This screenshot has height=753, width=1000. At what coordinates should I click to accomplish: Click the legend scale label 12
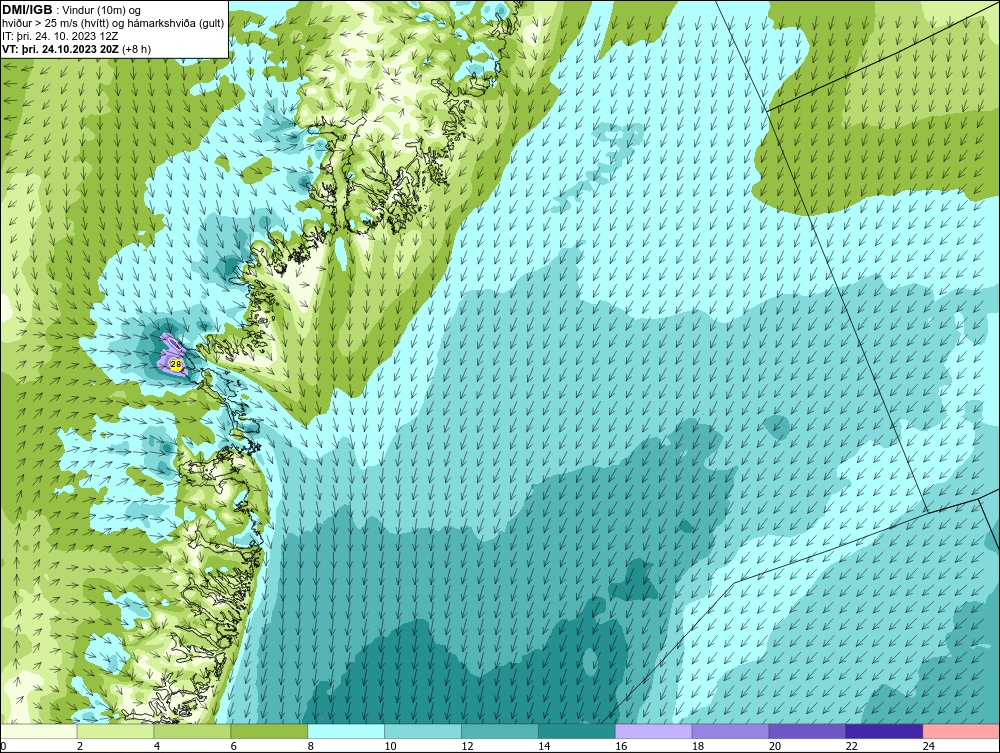(x=467, y=746)
